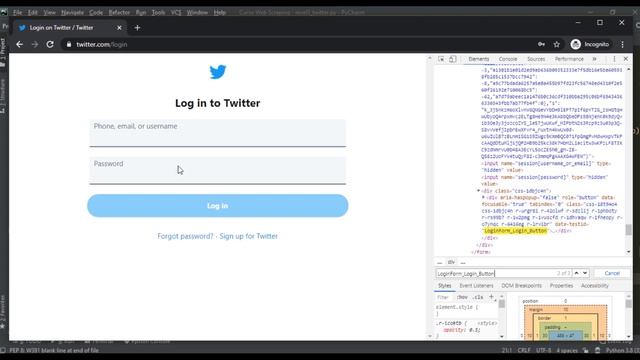Open PyCharm Edit menu
This screenshot has width=640, height=360.
33,13
